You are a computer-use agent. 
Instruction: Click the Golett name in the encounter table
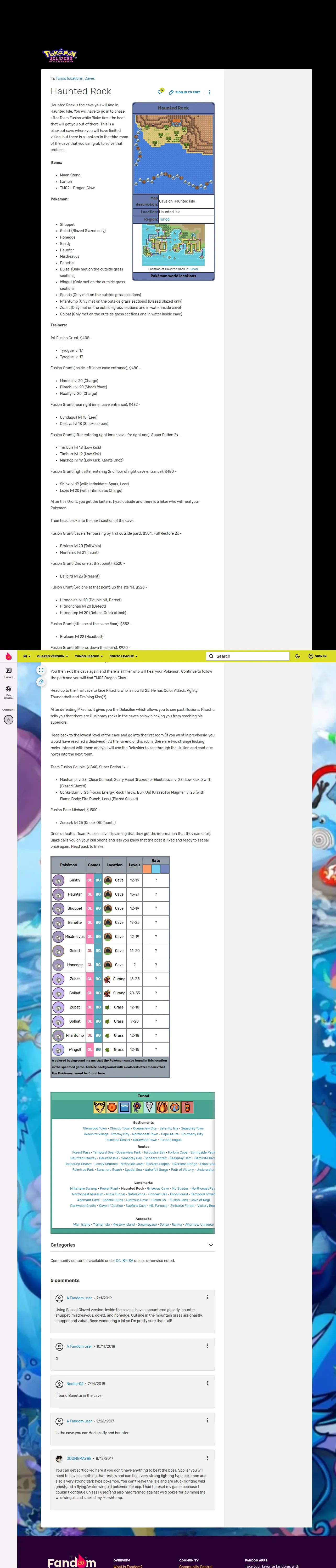point(75,951)
